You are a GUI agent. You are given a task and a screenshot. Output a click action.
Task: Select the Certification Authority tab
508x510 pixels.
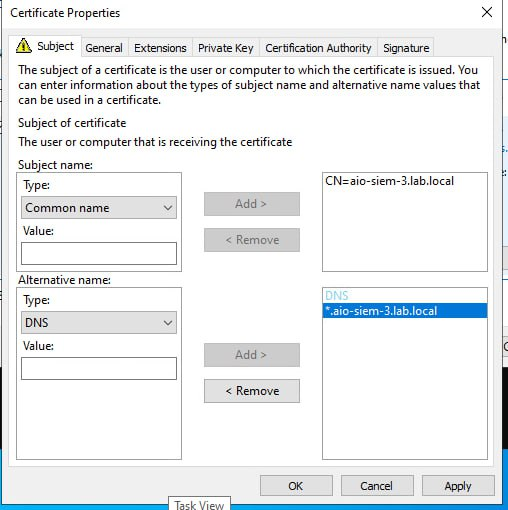pyautogui.click(x=318, y=48)
